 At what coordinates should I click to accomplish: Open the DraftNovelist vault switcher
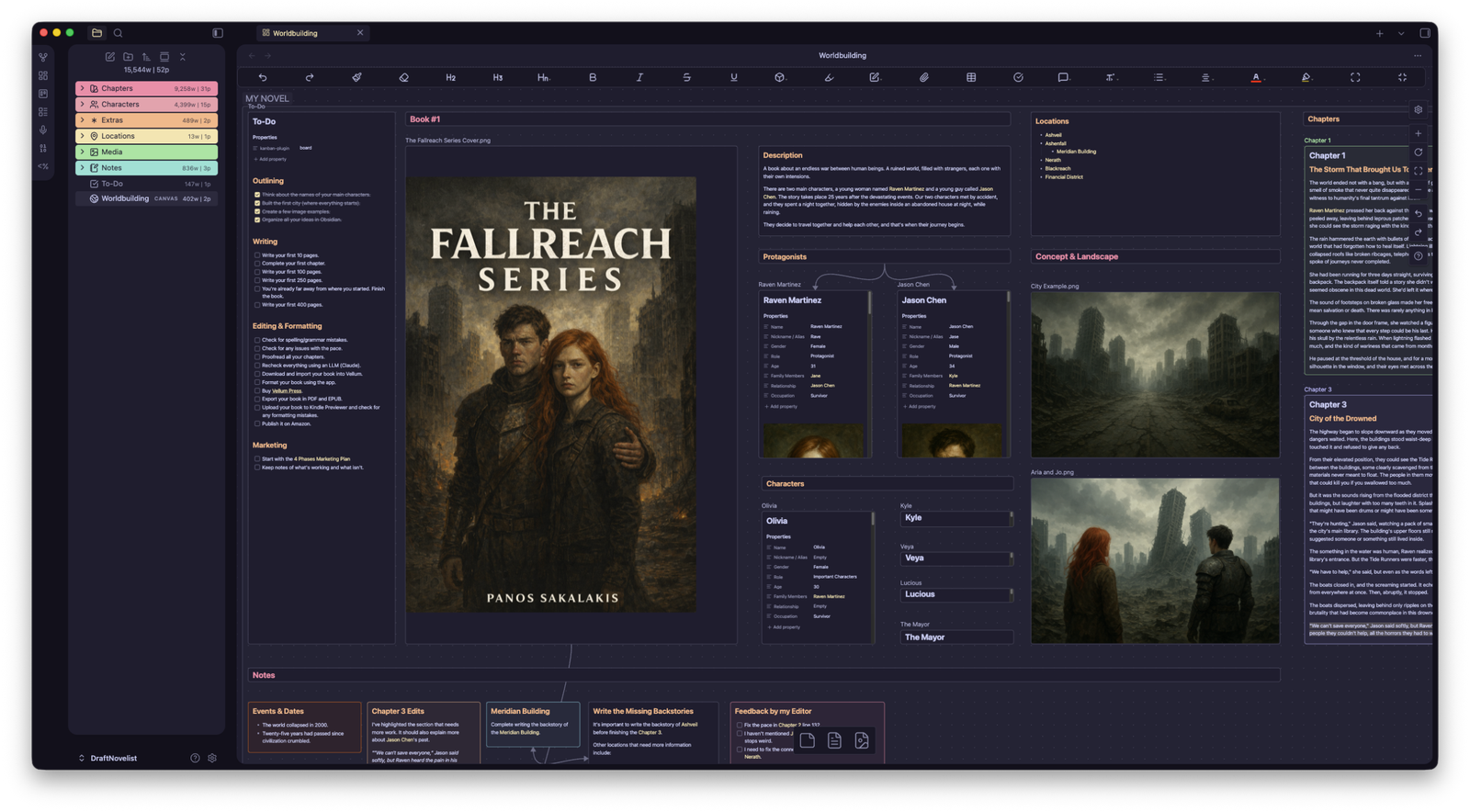coord(108,758)
